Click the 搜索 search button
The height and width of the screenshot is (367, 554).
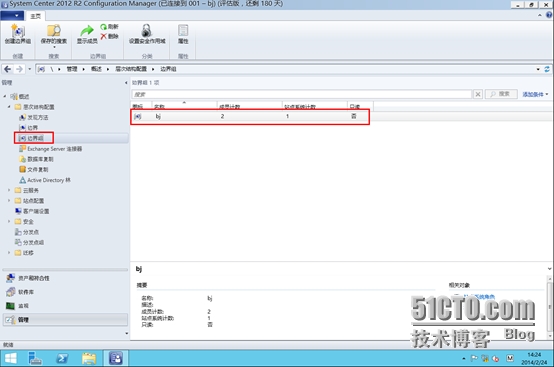[501, 94]
